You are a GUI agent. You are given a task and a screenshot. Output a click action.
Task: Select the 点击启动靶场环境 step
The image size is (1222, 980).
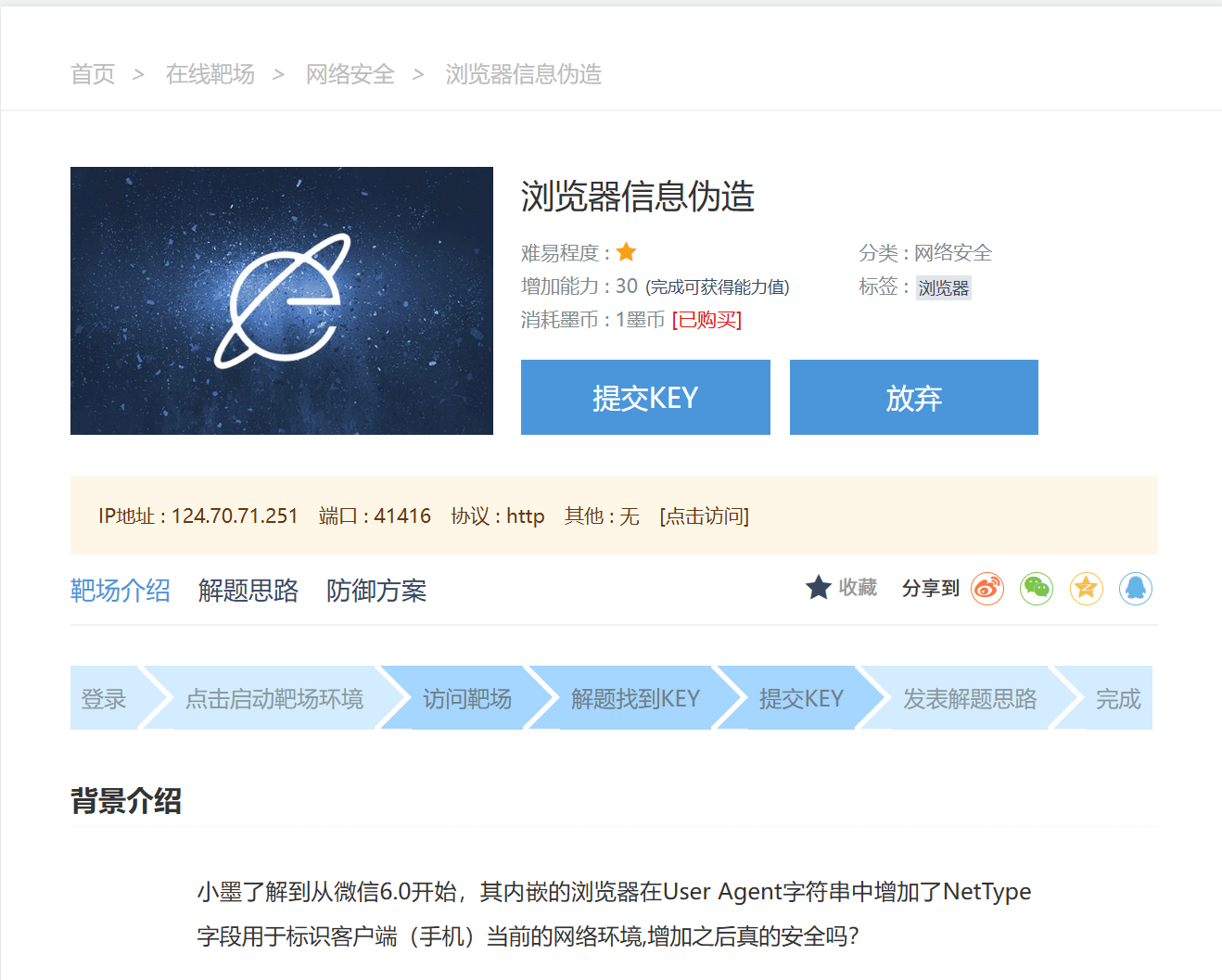pos(274,698)
